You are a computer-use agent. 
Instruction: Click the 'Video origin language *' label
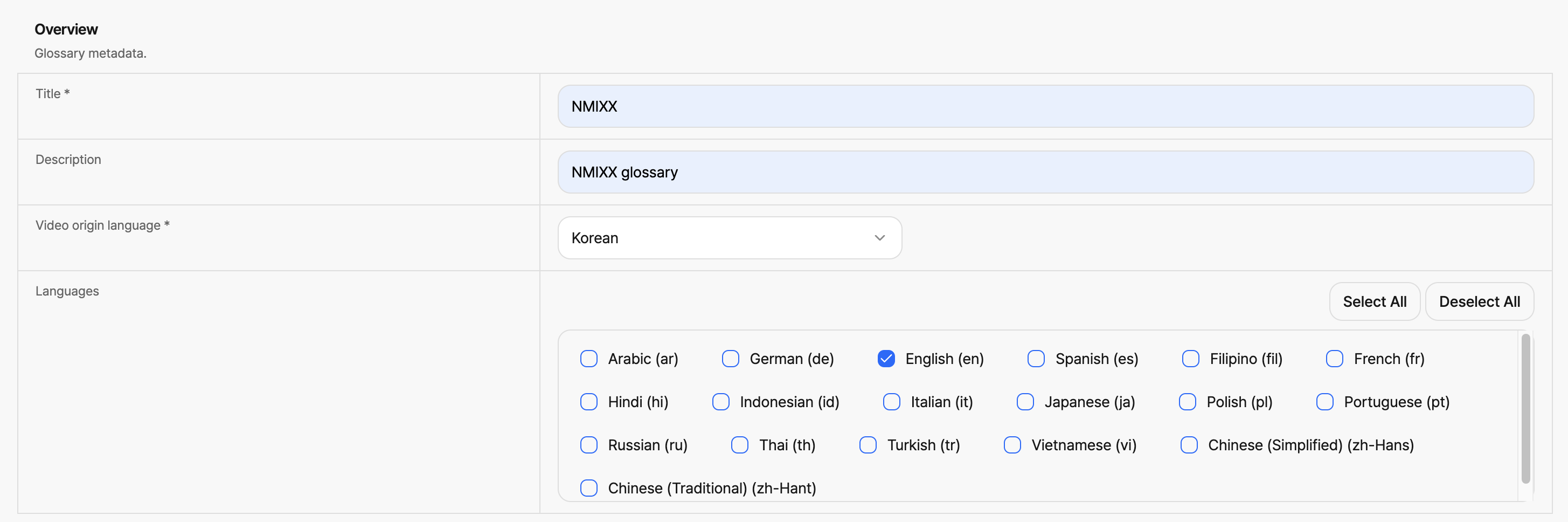tap(102, 225)
